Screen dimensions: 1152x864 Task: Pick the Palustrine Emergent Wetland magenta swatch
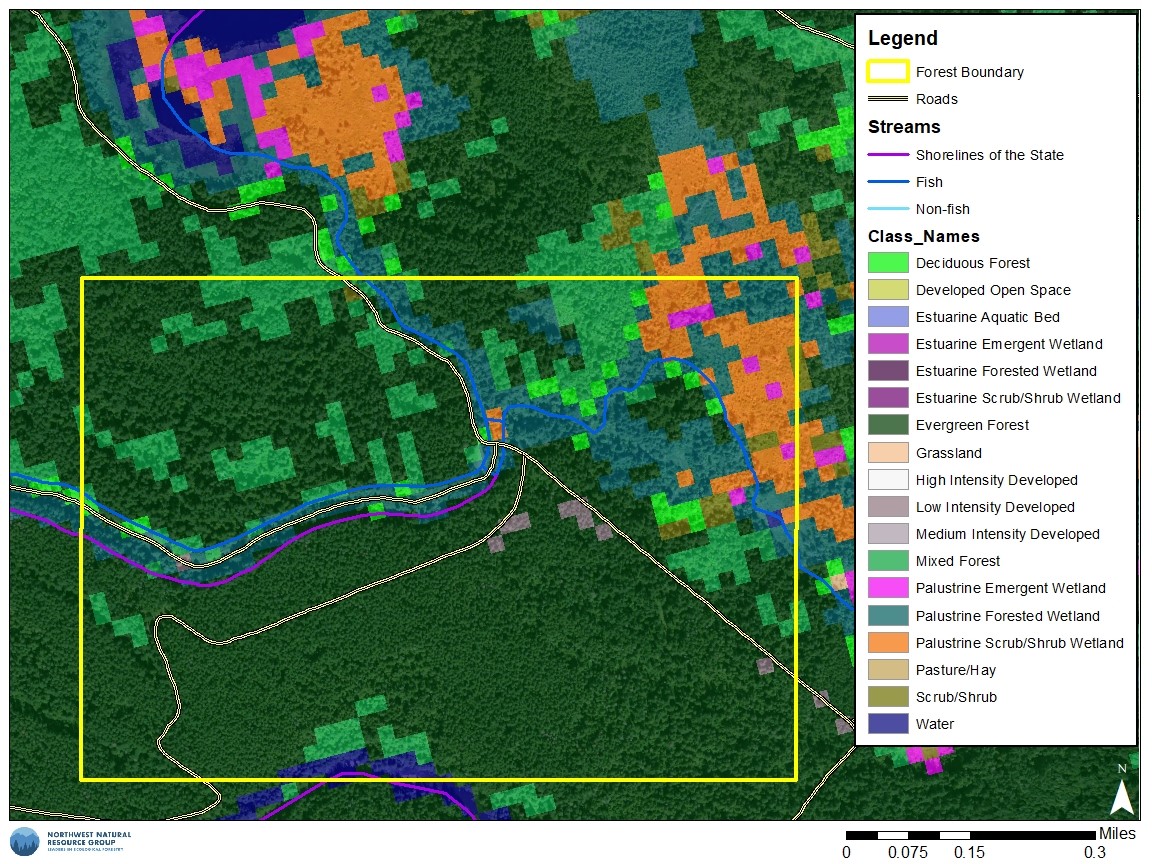tap(887, 588)
